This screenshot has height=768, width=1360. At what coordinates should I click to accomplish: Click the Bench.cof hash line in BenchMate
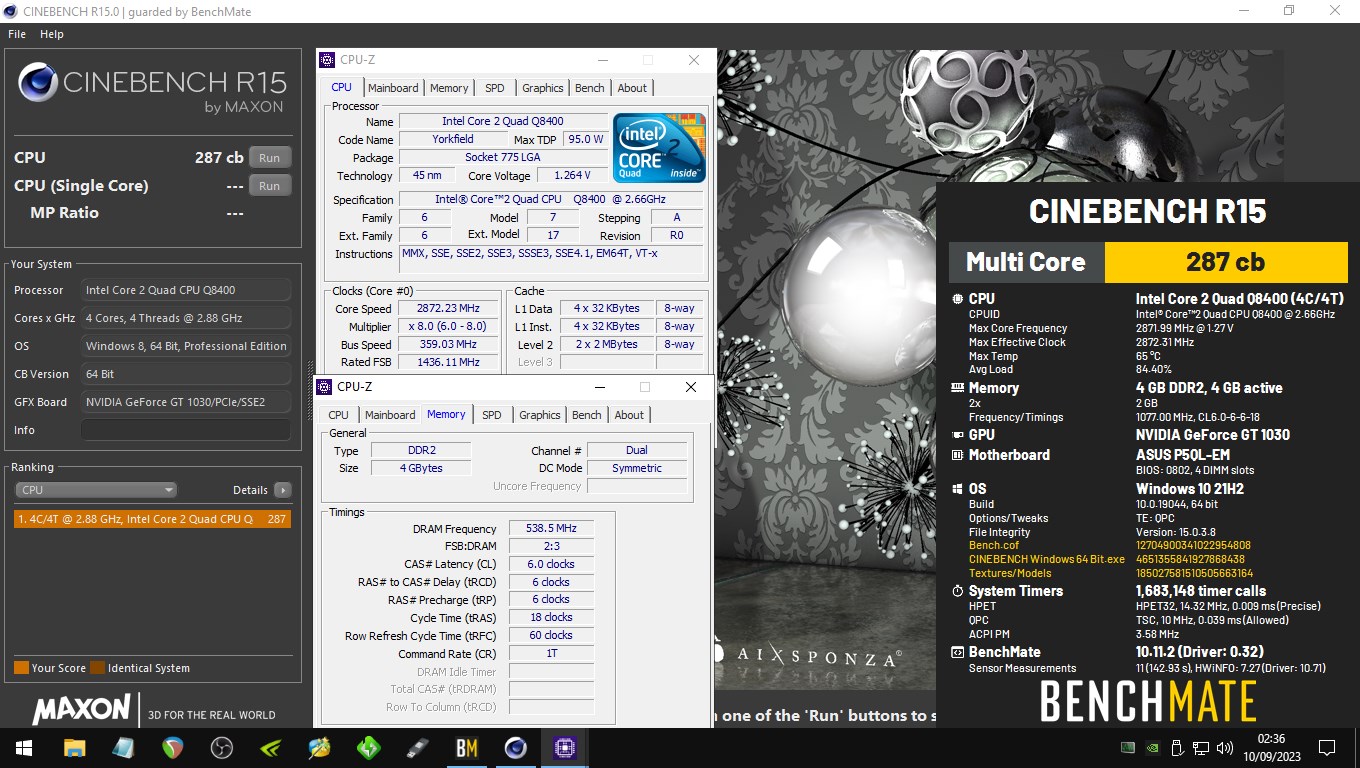coord(1110,546)
